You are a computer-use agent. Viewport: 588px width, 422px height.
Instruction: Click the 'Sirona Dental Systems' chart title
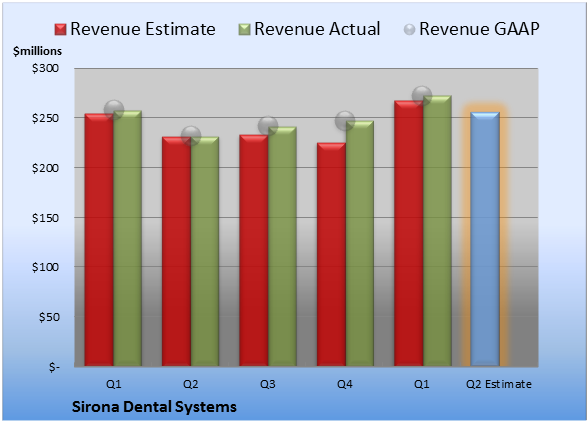(x=154, y=407)
